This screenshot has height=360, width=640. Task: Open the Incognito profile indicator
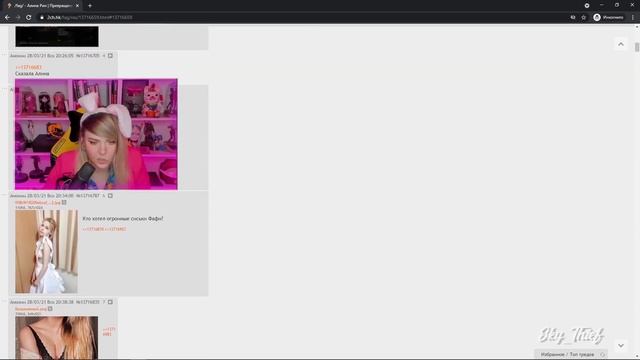pyautogui.click(x=608, y=18)
